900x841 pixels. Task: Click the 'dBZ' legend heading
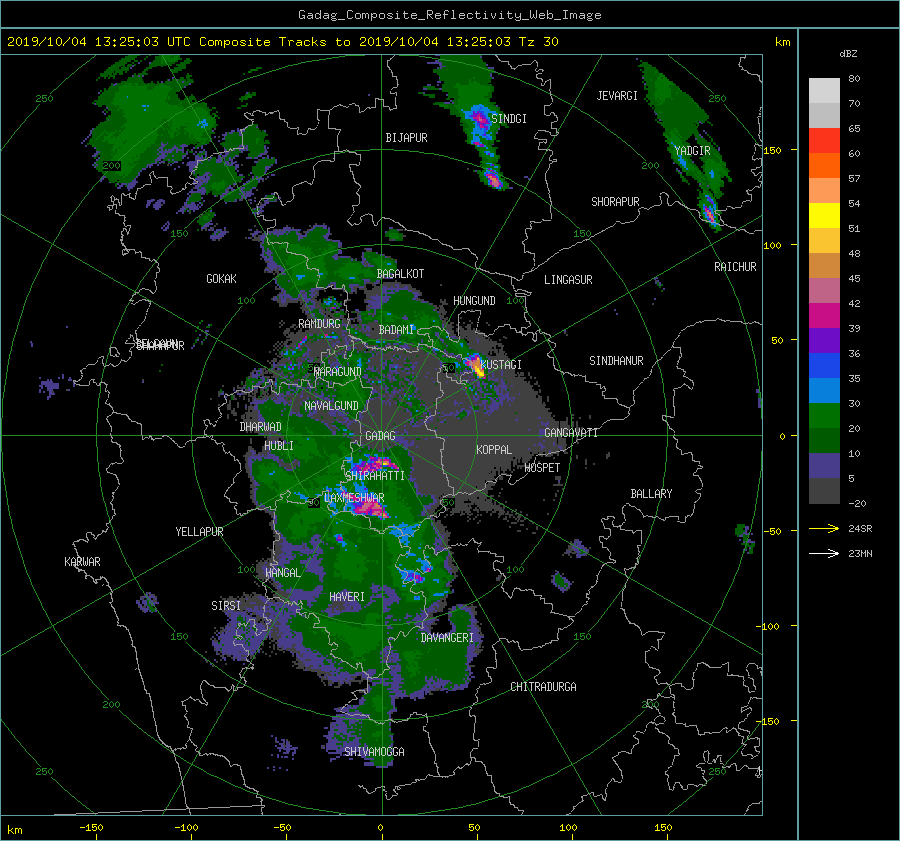coord(848,53)
